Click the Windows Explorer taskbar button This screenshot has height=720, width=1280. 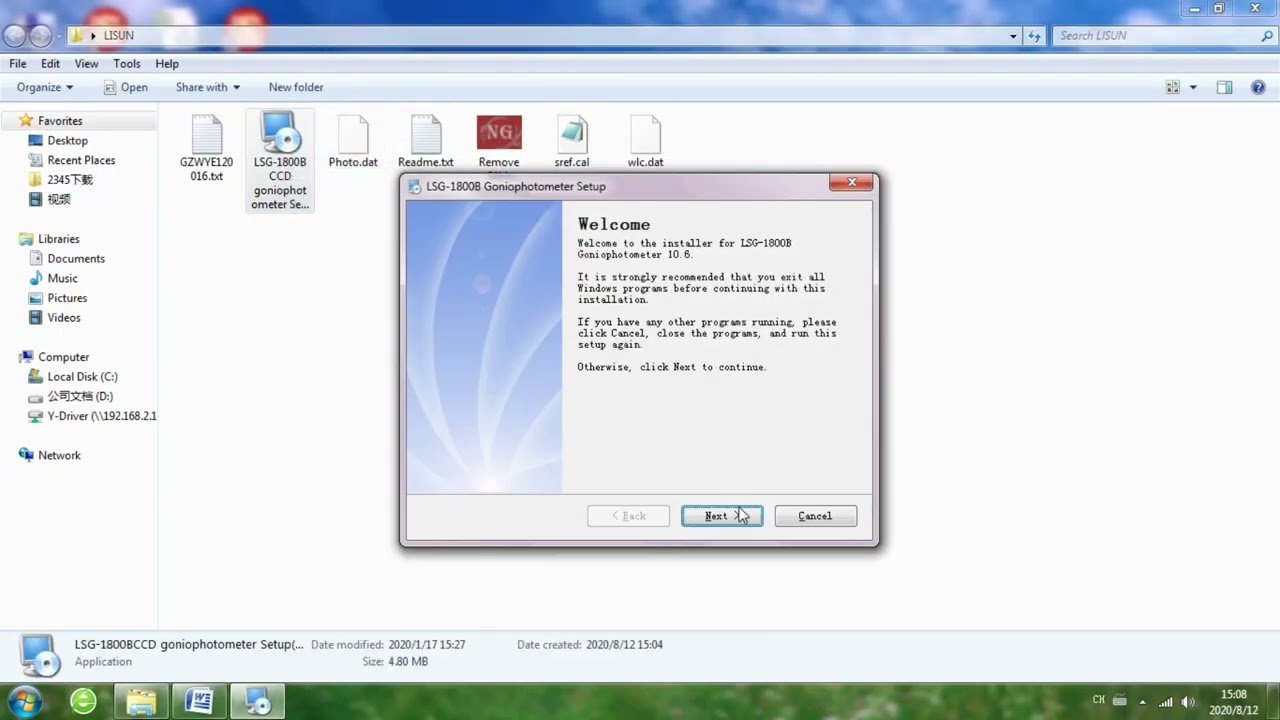click(141, 701)
